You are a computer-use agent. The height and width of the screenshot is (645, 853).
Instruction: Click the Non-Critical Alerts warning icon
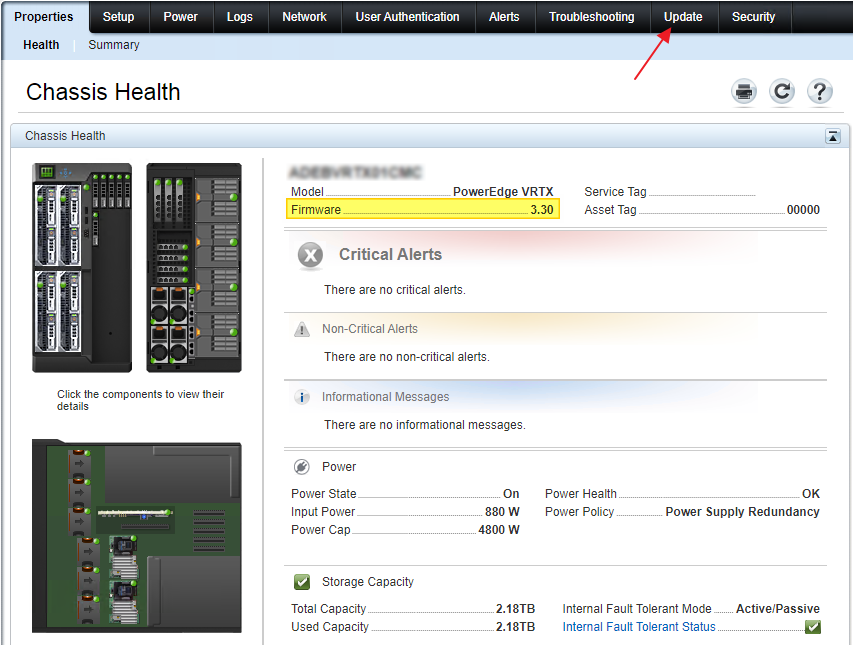[x=302, y=329]
